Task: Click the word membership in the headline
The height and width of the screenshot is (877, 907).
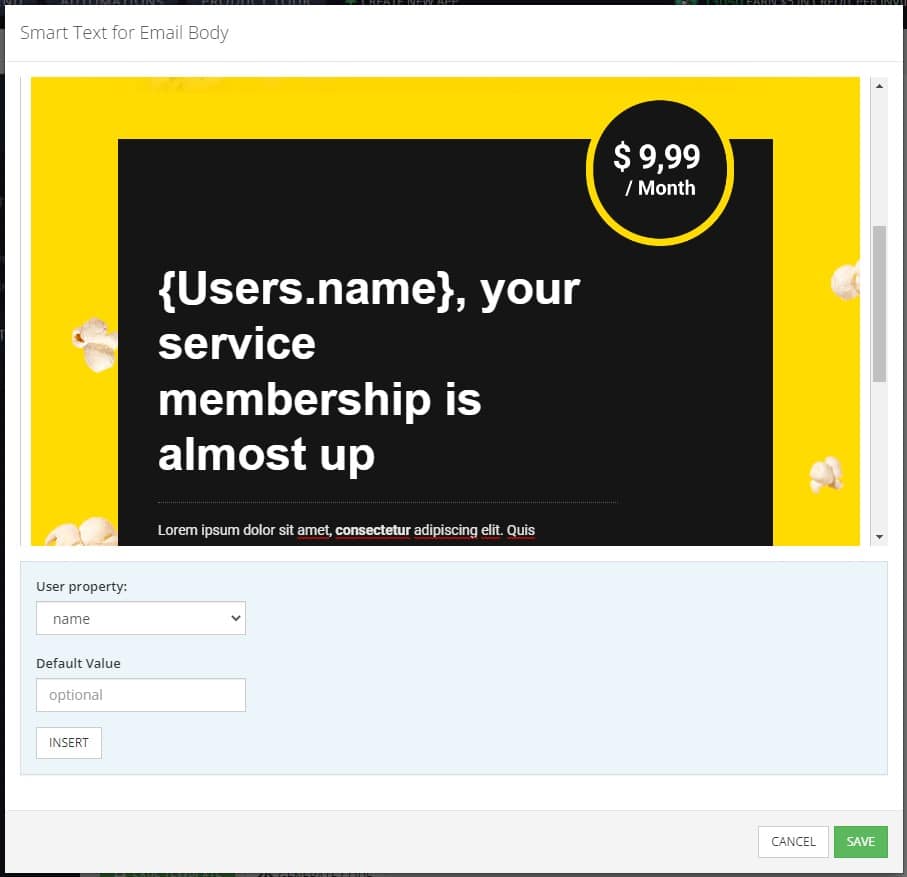Action: [295, 400]
